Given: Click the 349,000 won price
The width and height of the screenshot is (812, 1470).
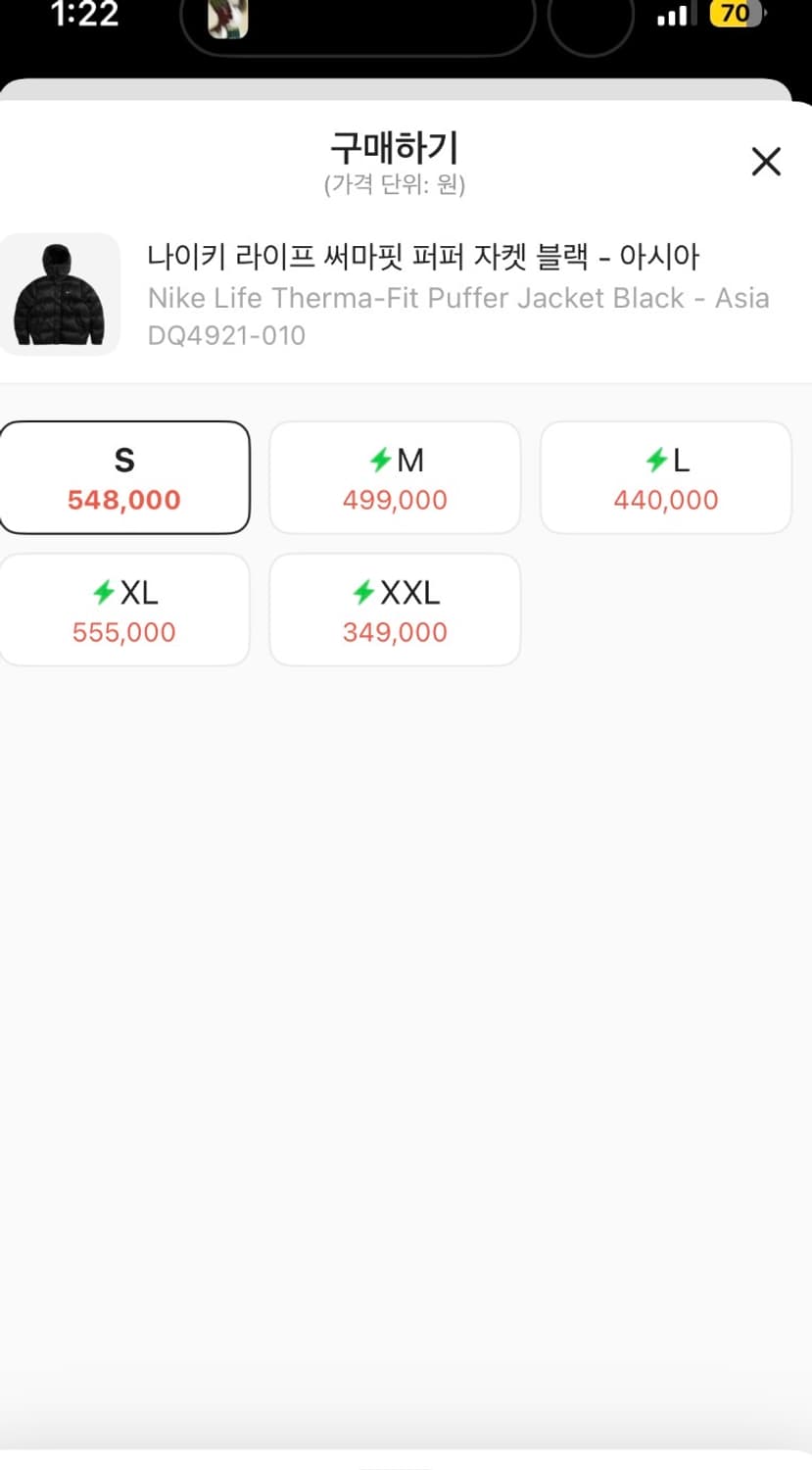Looking at the screenshot, I should pyautogui.click(x=395, y=632).
